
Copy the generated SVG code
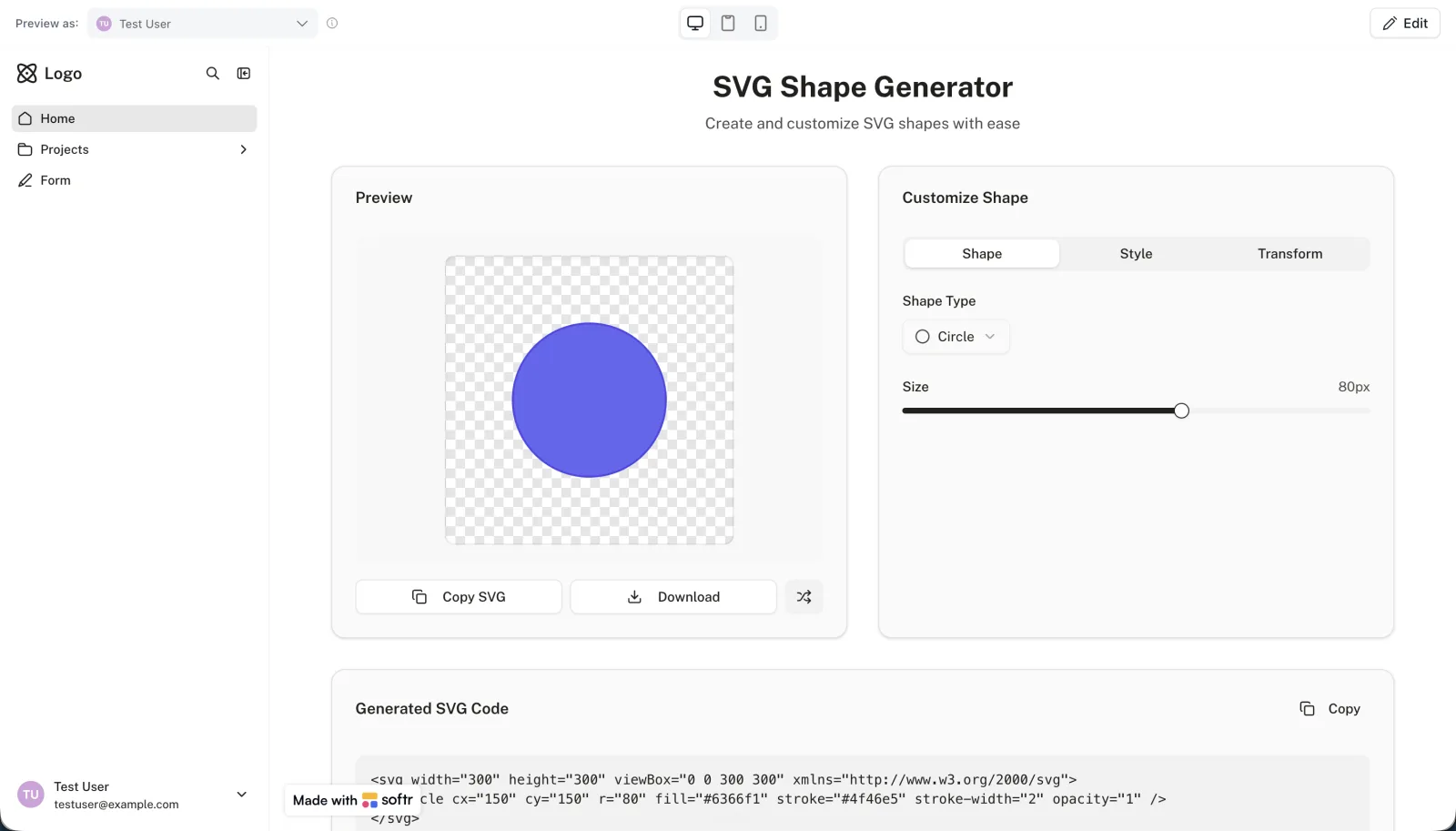tap(1330, 709)
